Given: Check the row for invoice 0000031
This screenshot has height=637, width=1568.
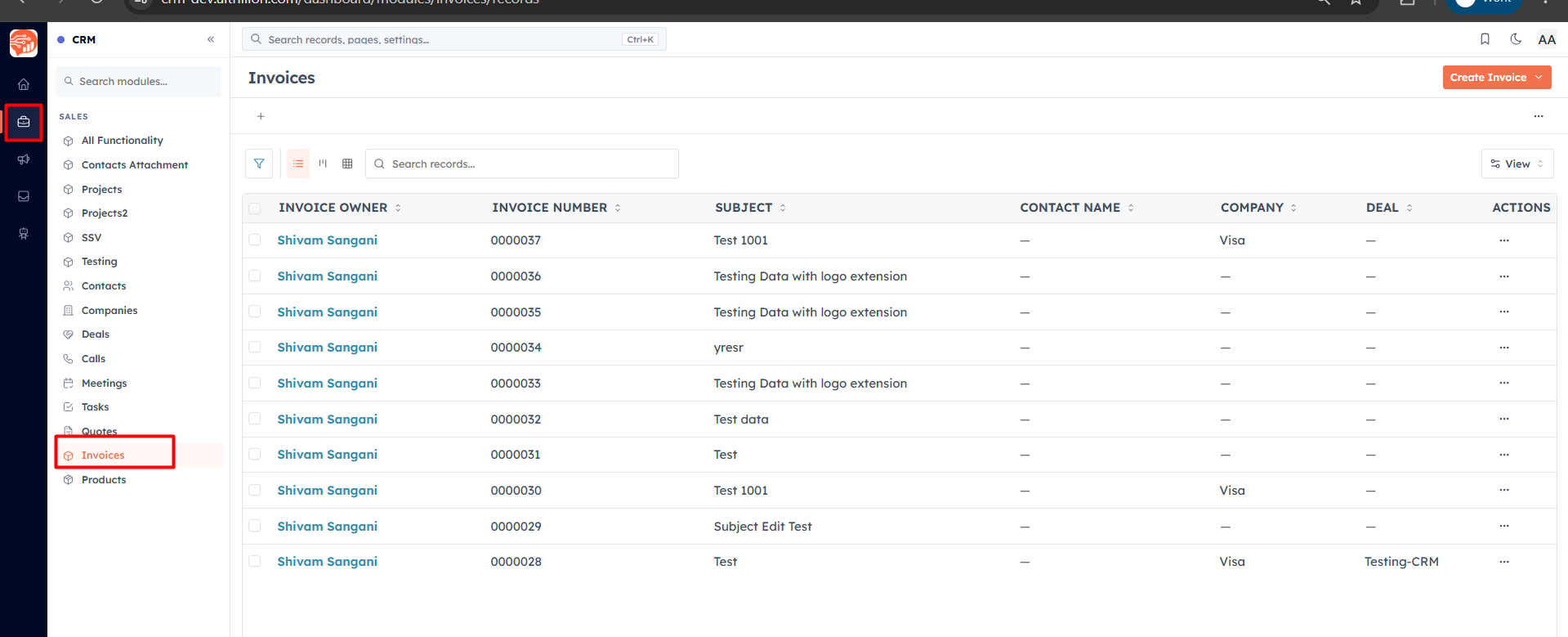Looking at the screenshot, I should coord(255,454).
